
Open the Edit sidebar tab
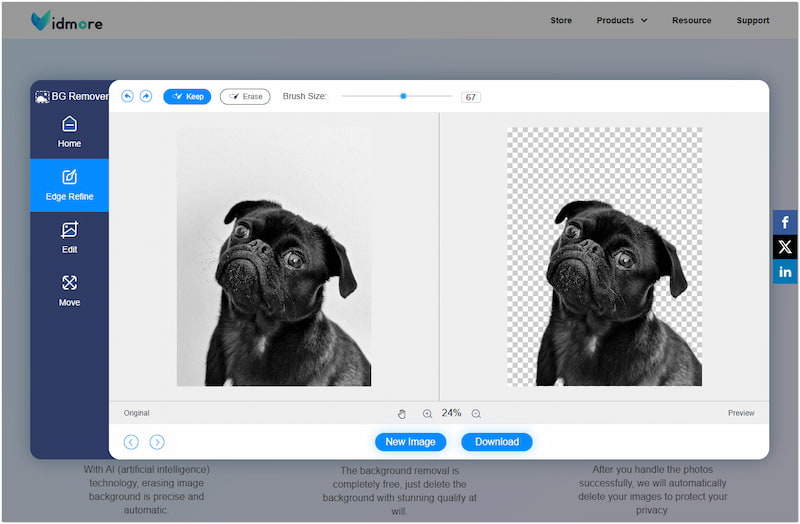click(69, 238)
